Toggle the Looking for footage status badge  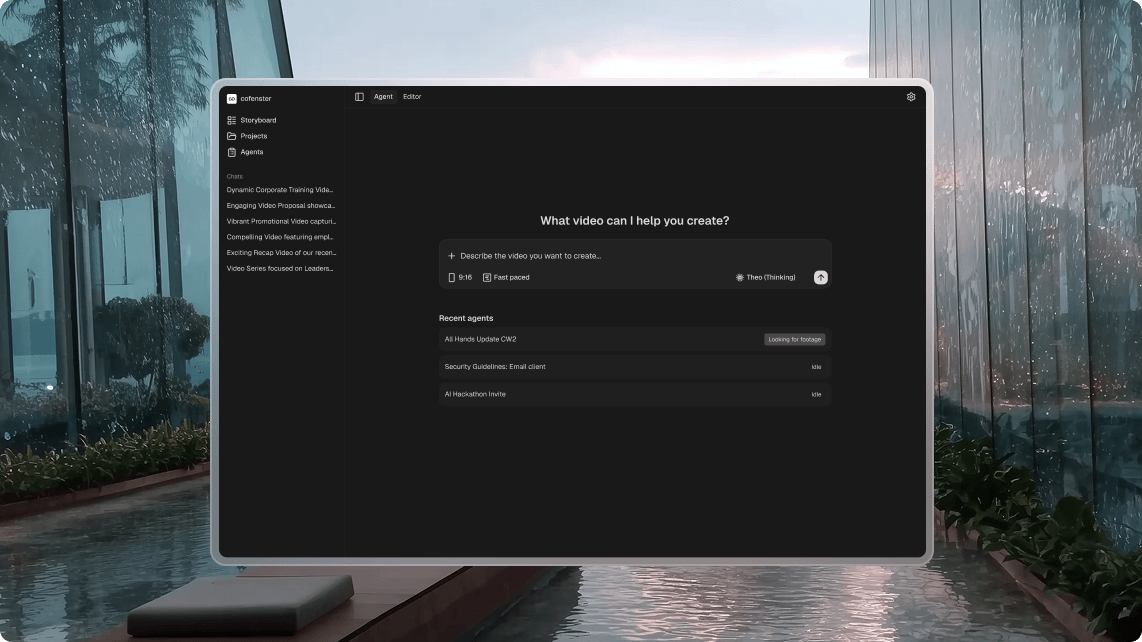[794, 339]
